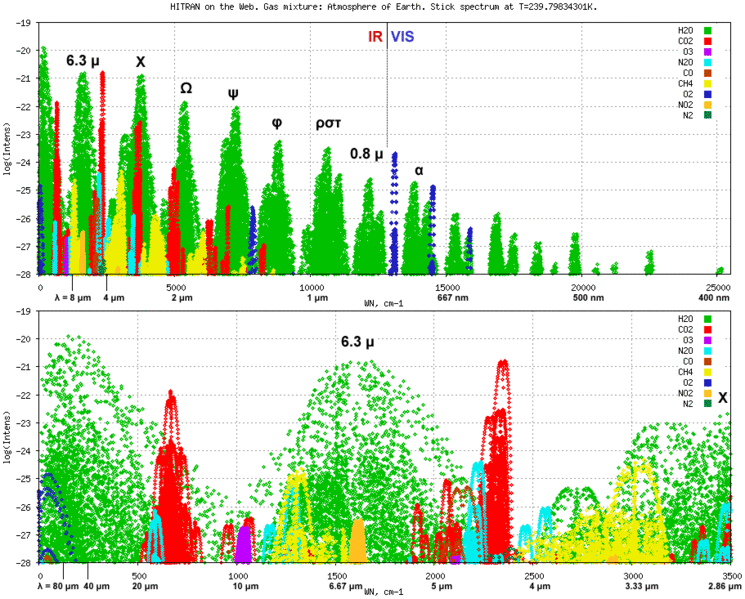
Task: Click the '10 µm' axis label
Action: point(245,586)
